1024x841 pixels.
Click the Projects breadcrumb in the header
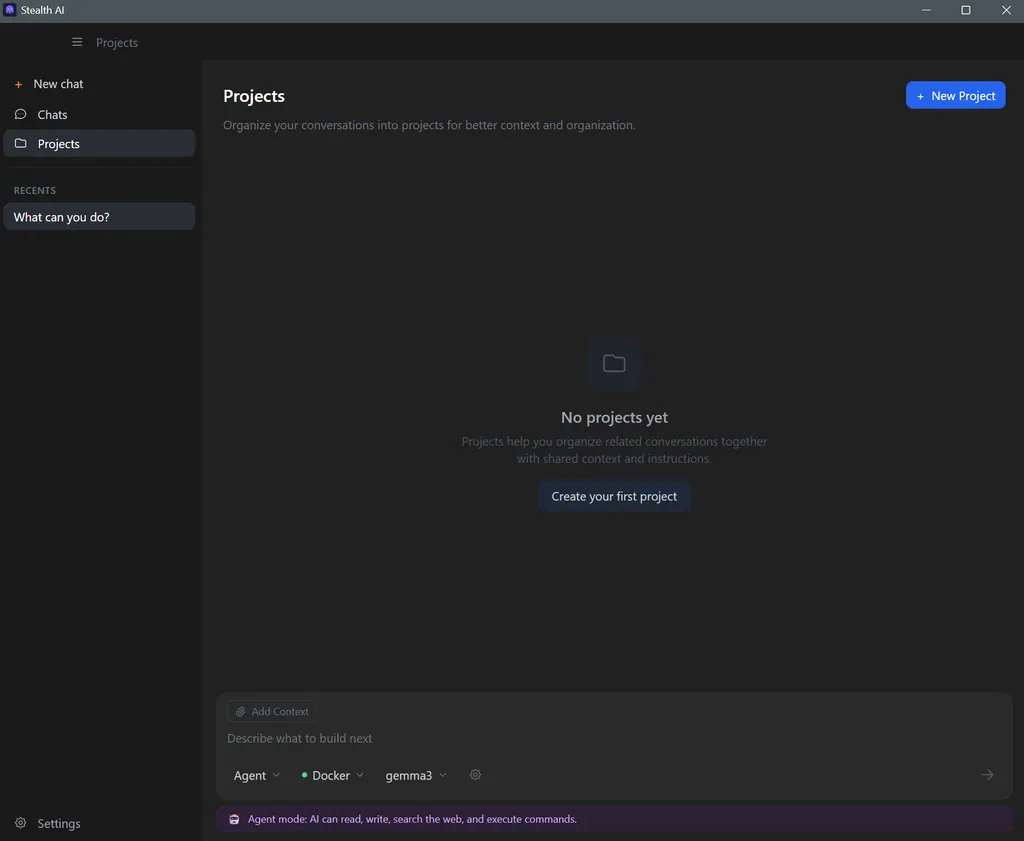click(x=117, y=42)
